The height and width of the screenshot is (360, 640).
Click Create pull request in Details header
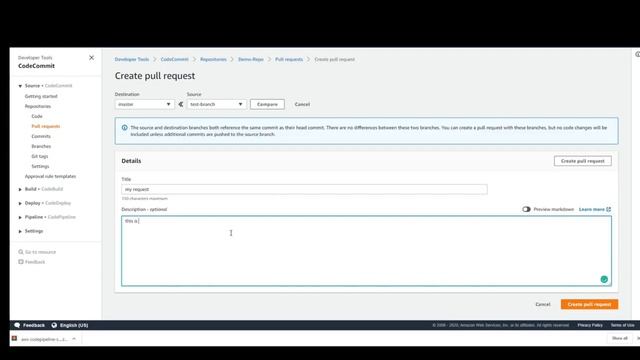pyautogui.click(x=582, y=161)
